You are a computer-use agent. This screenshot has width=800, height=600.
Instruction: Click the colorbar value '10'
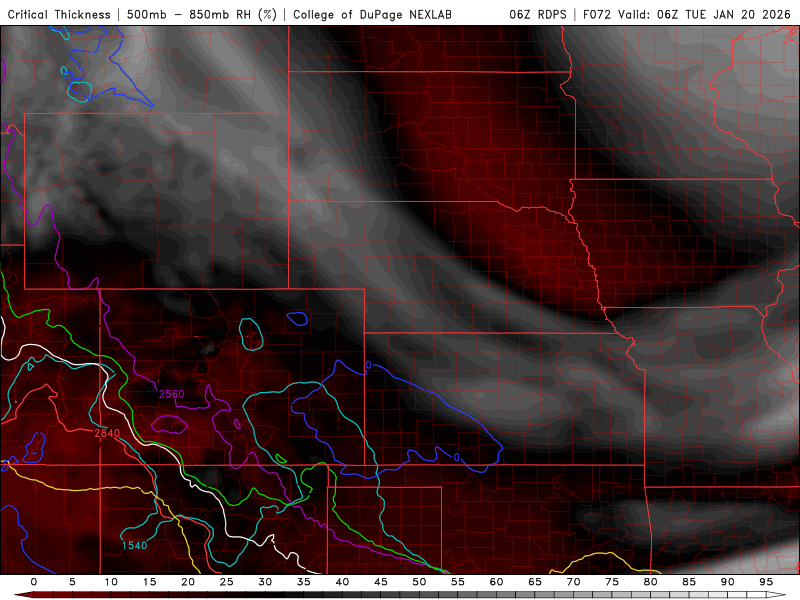pos(111,582)
